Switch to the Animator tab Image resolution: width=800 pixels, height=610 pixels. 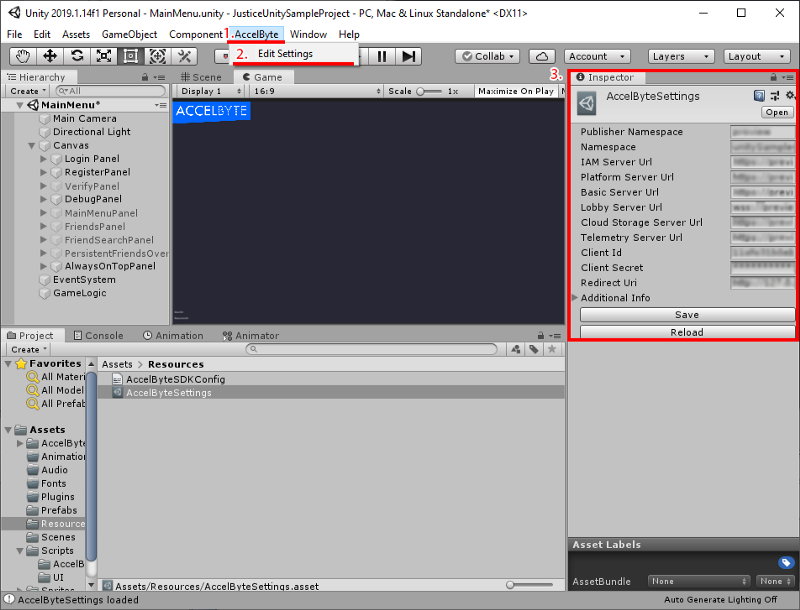click(251, 336)
